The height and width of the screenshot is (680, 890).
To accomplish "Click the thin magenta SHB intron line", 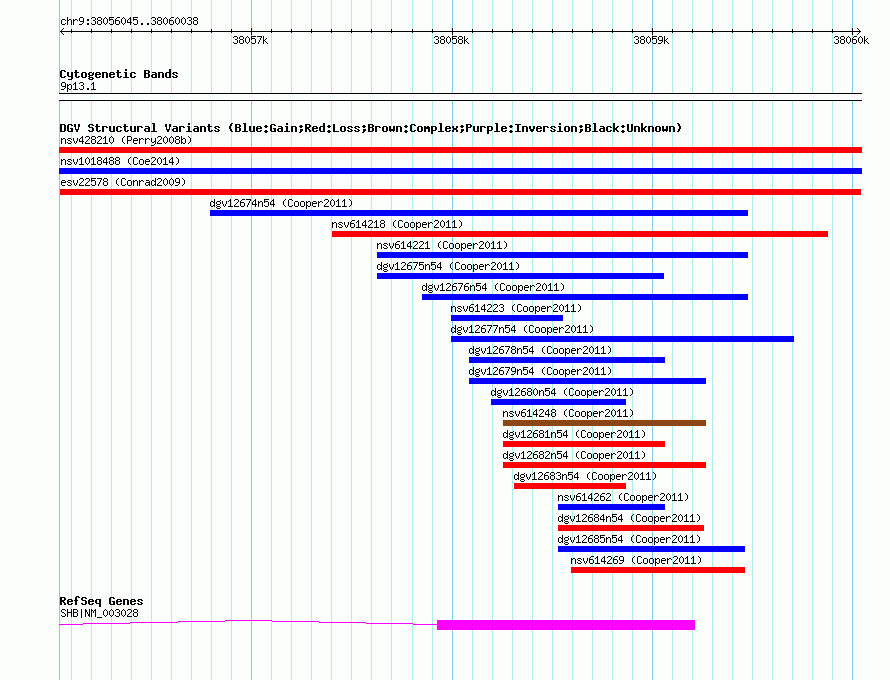I will (x=248, y=622).
